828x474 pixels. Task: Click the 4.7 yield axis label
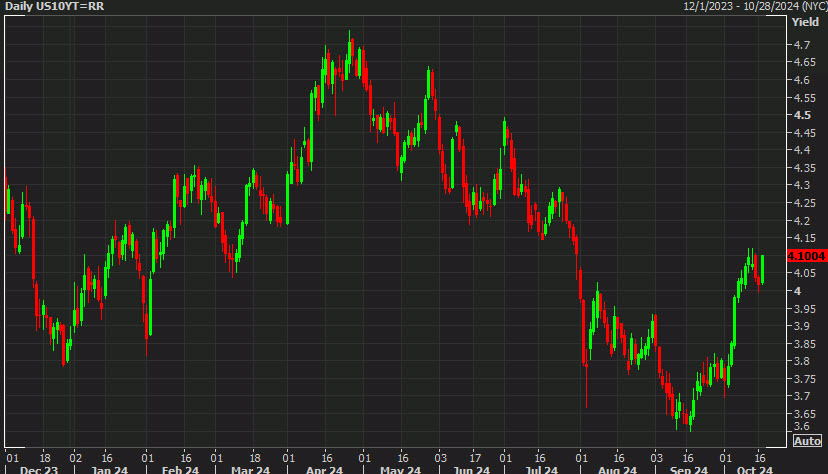coord(802,45)
